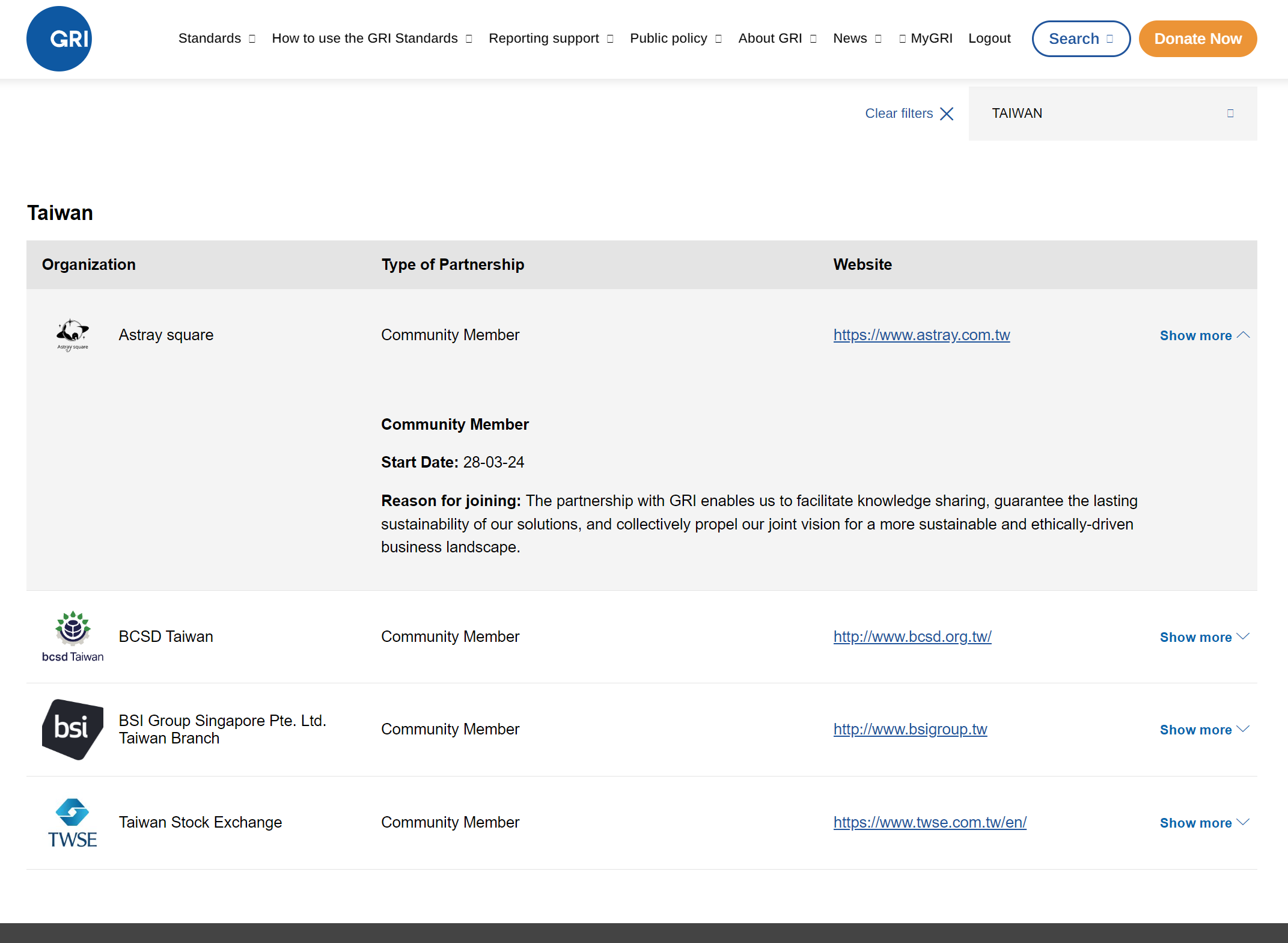Screen dimensions: 1288x943
Task: Click Community Member in the BCSD Taiwan row
Action: pos(450,636)
